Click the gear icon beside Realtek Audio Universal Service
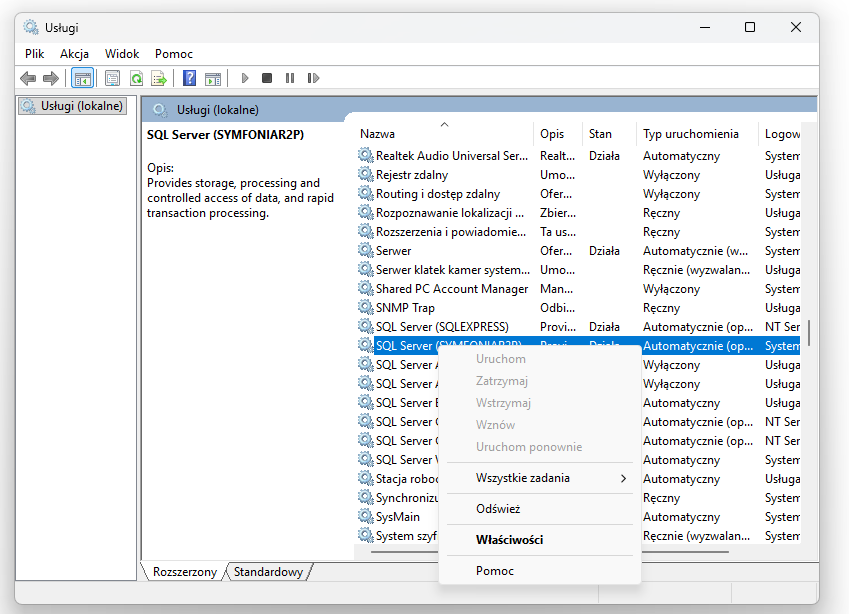The height and width of the screenshot is (614, 849). point(366,155)
